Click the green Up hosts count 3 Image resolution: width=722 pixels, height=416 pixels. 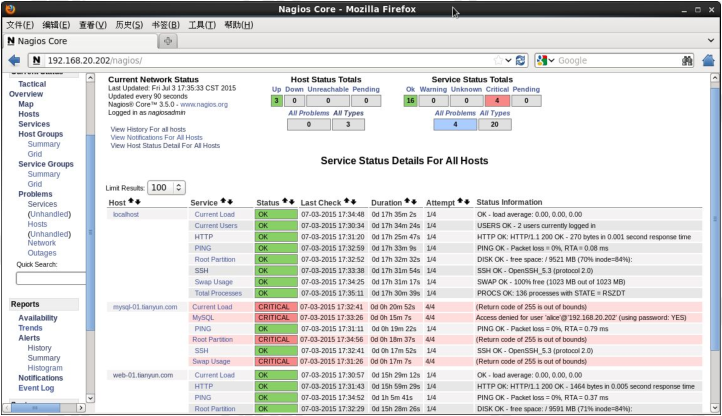point(276,100)
